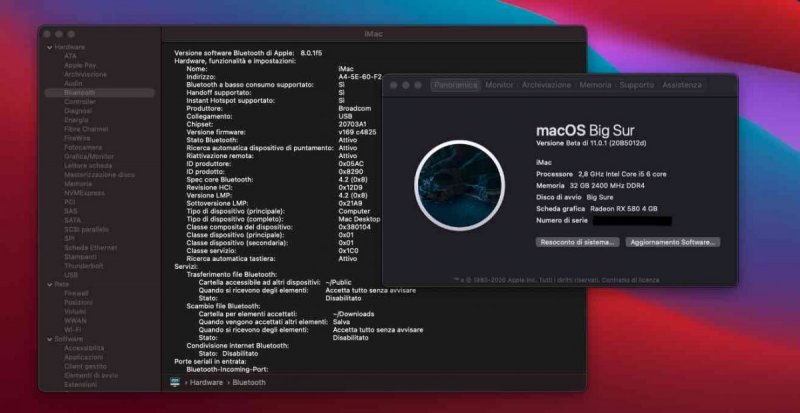The height and width of the screenshot is (413, 800).
Task: Select SCSI parallelo in the sidebar
Action: 86,230
